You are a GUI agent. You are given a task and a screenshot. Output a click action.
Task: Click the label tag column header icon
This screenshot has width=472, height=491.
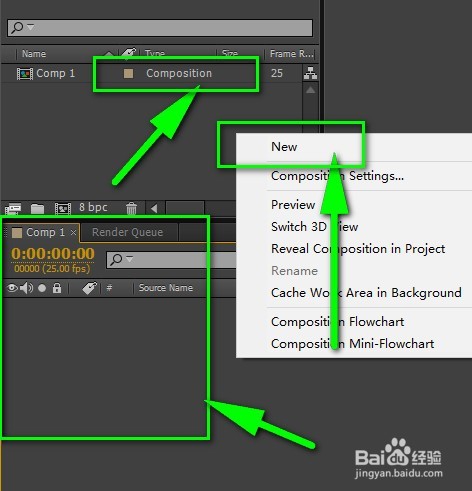128,53
